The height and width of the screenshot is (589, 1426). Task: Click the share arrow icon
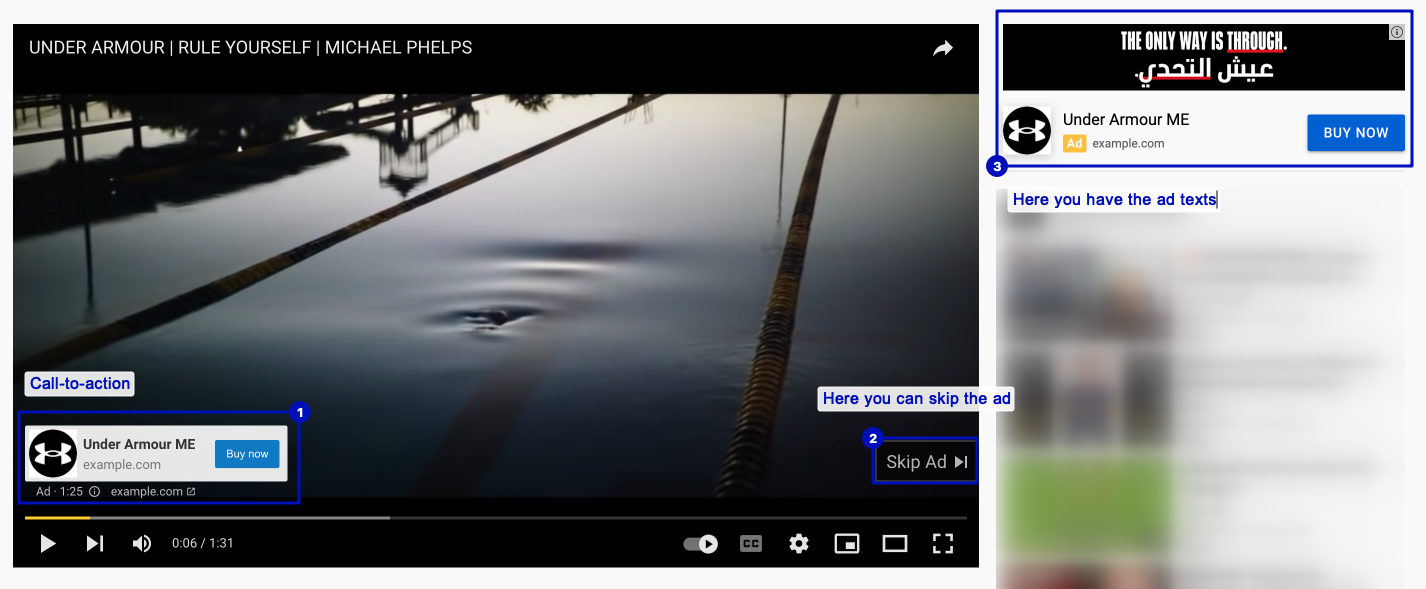[943, 48]
